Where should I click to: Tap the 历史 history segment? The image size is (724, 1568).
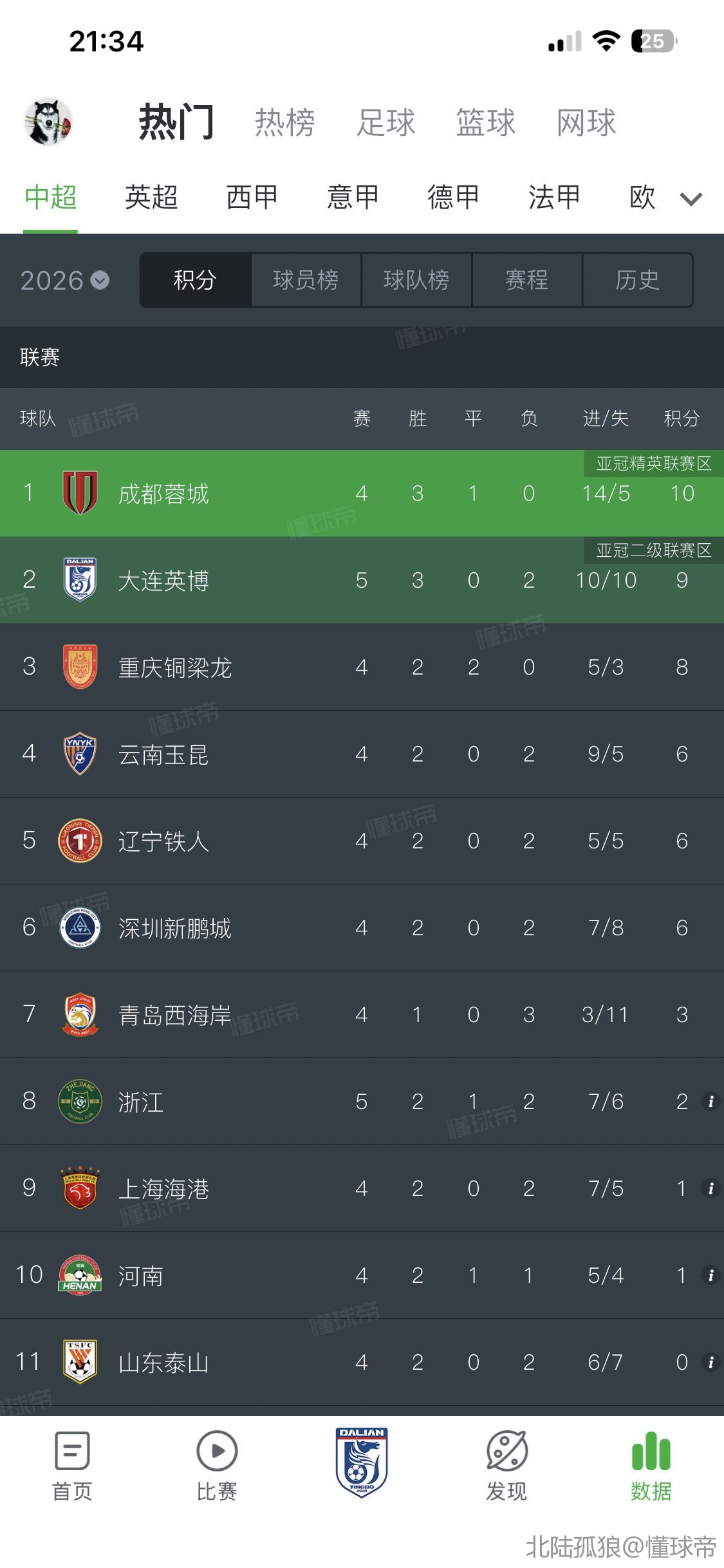click(x=637, y=280)
